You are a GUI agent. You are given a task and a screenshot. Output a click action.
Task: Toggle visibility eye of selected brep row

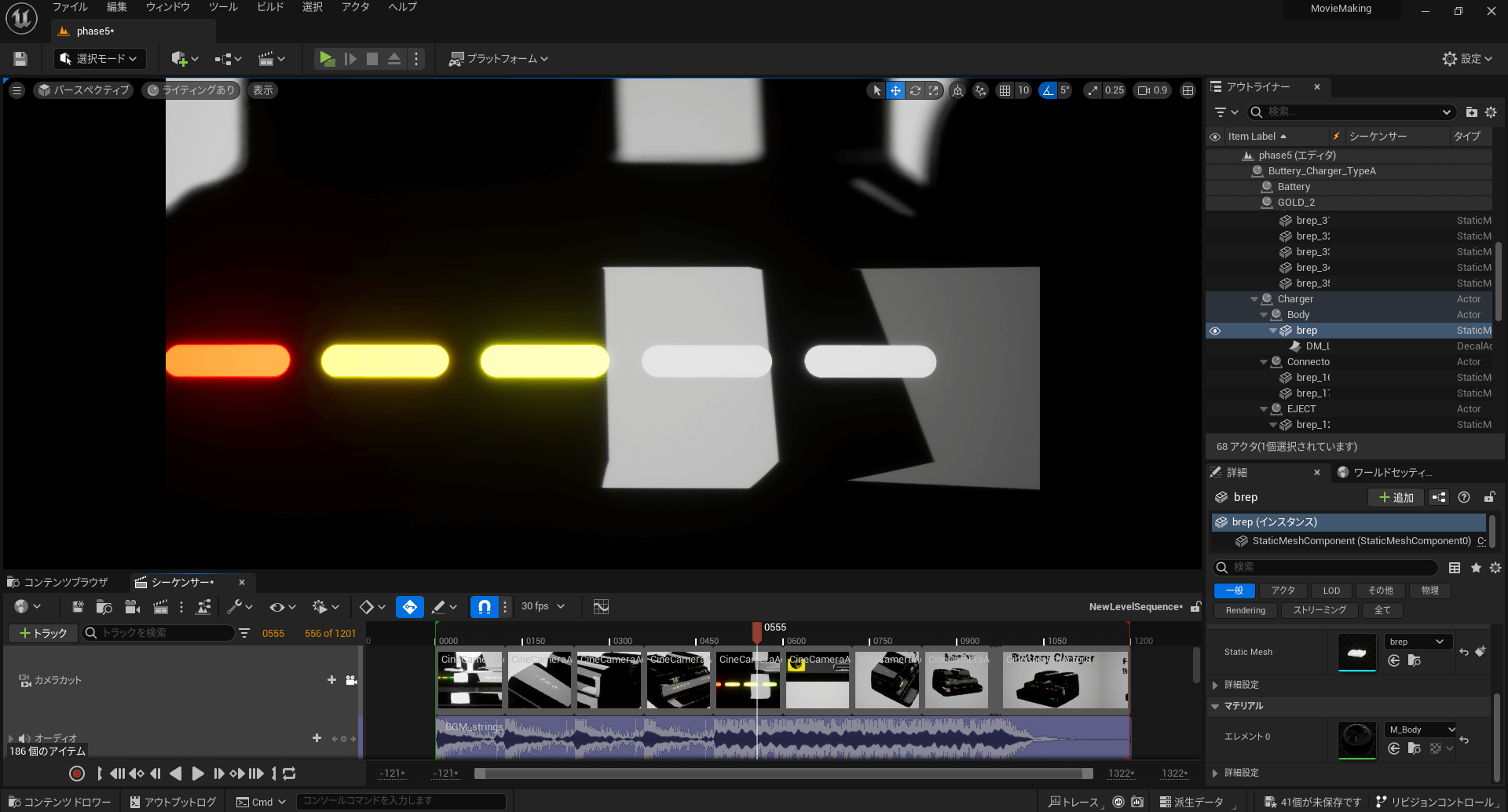1215,331
